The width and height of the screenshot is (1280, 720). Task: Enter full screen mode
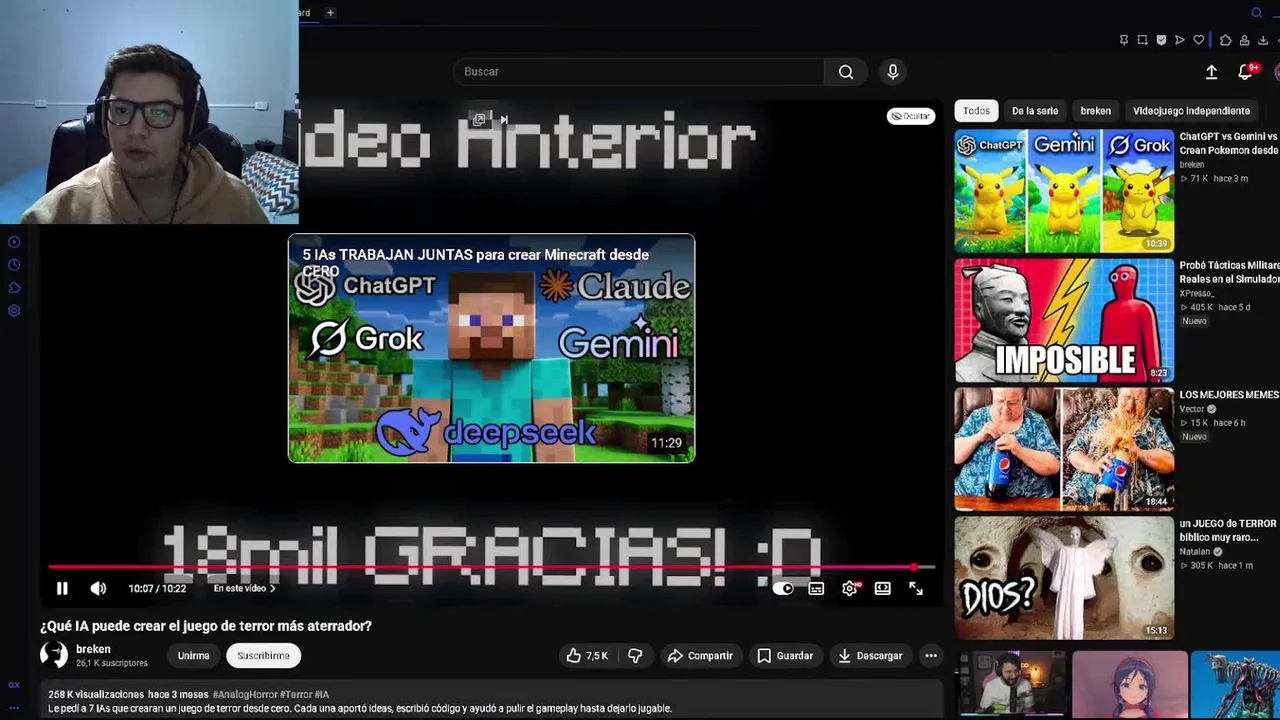pyautogui.click(x=916, y=589)
